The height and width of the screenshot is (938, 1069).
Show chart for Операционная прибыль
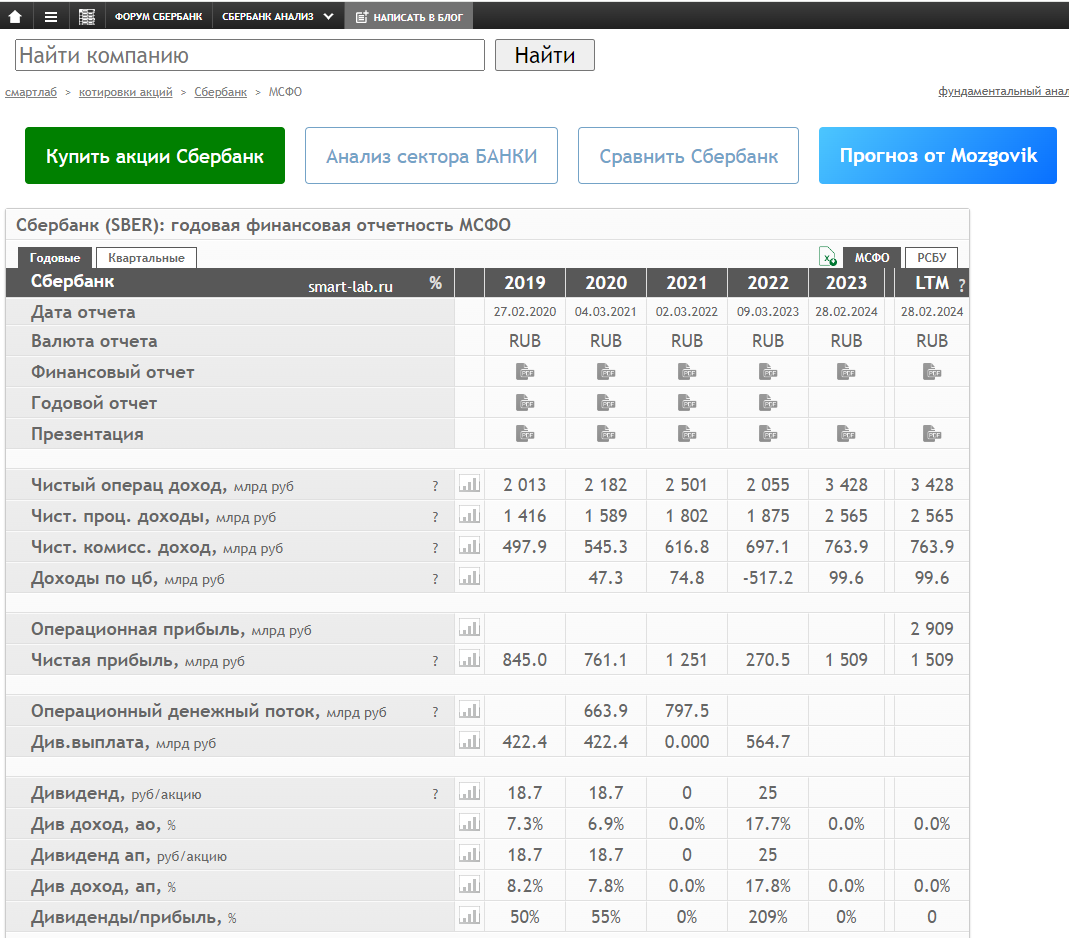pos(470,628)
